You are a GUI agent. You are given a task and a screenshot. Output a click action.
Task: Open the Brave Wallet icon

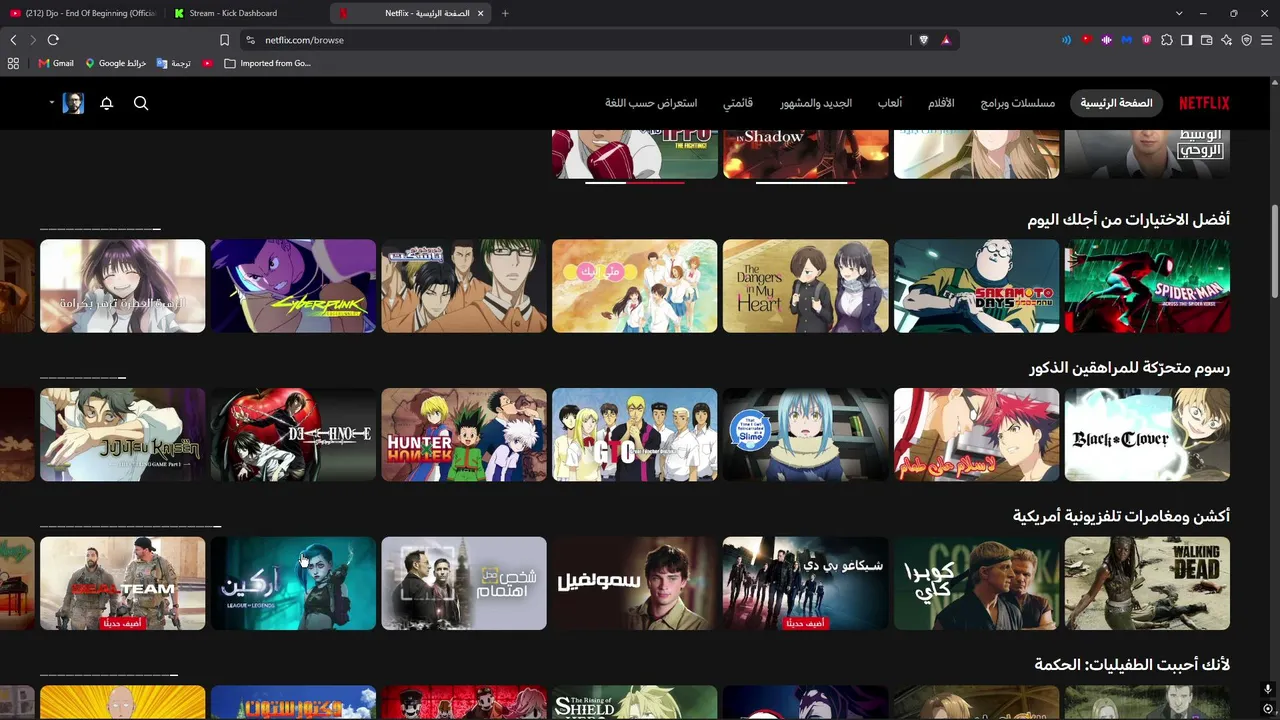(x=1206, y=40)
